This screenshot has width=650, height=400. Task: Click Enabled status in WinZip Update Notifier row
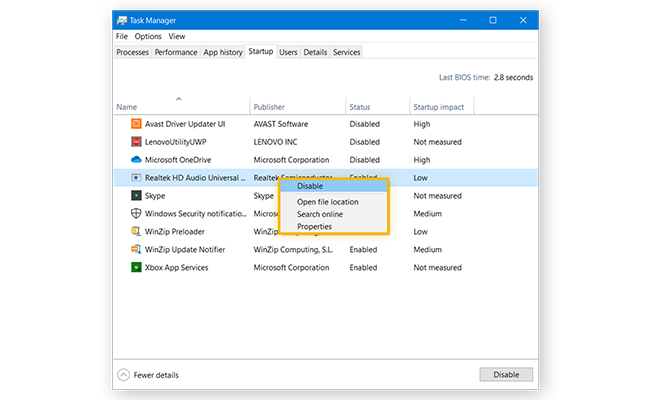[363, 250]
